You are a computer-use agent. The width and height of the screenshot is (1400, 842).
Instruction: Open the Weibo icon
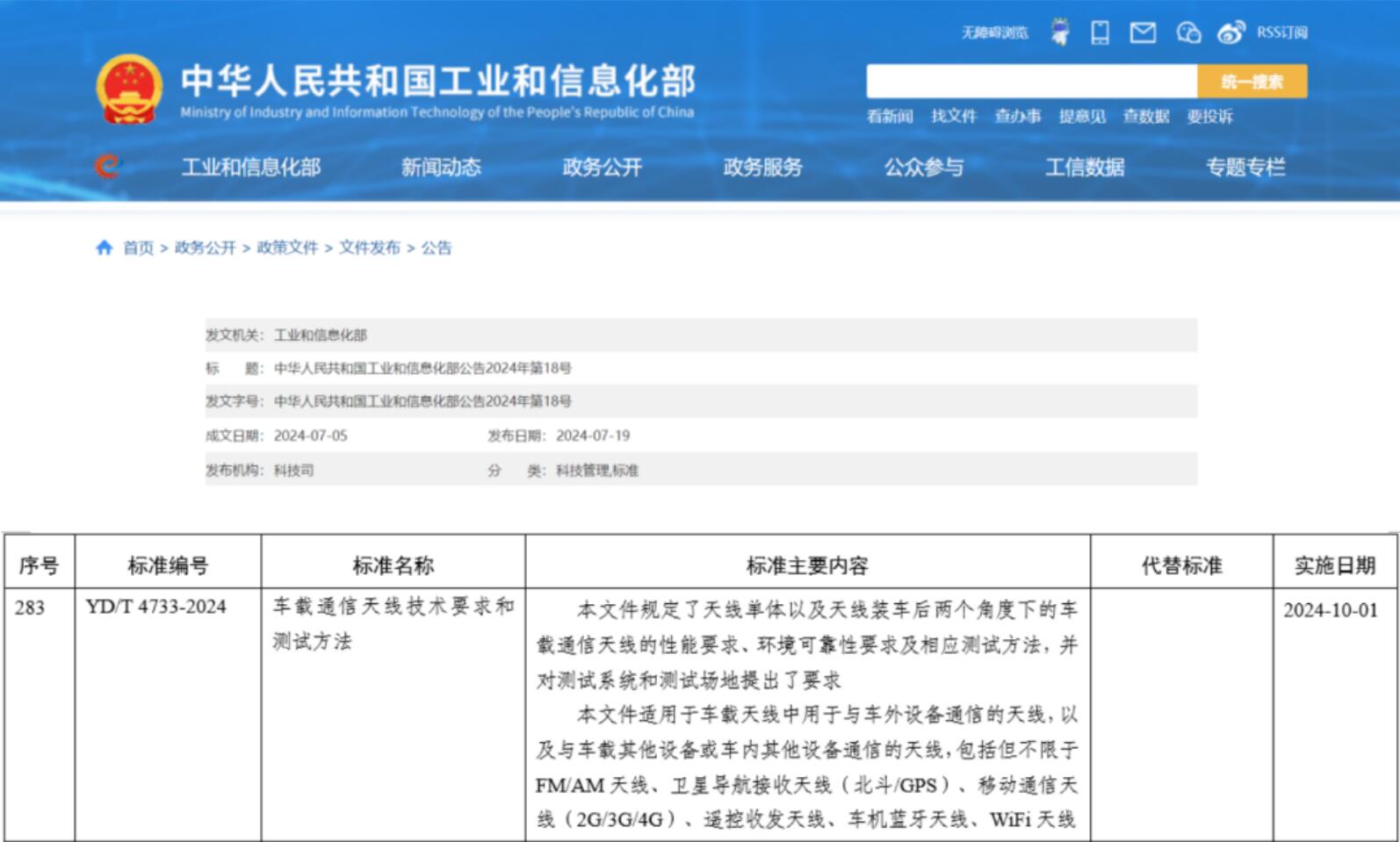pyautogui.click(x=1231, y=33)
